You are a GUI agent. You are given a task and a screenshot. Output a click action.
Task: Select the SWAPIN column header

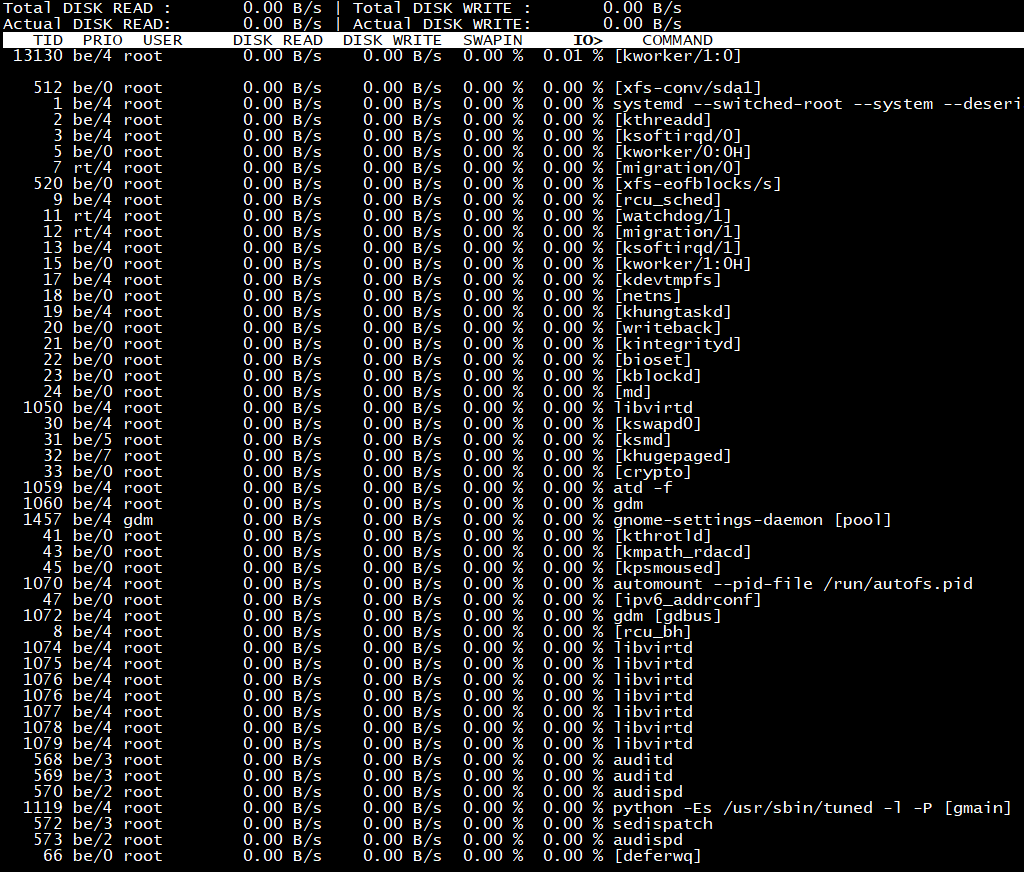coord(492,40)
